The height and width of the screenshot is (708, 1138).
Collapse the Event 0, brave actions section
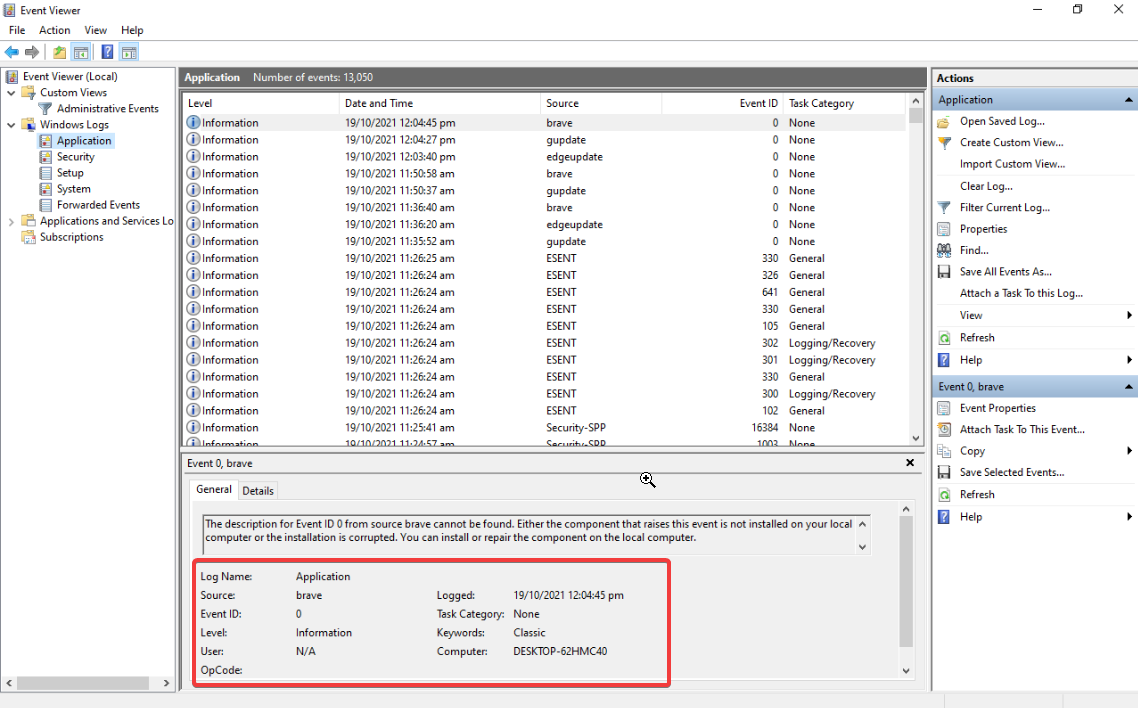(x=1129, y=387)
